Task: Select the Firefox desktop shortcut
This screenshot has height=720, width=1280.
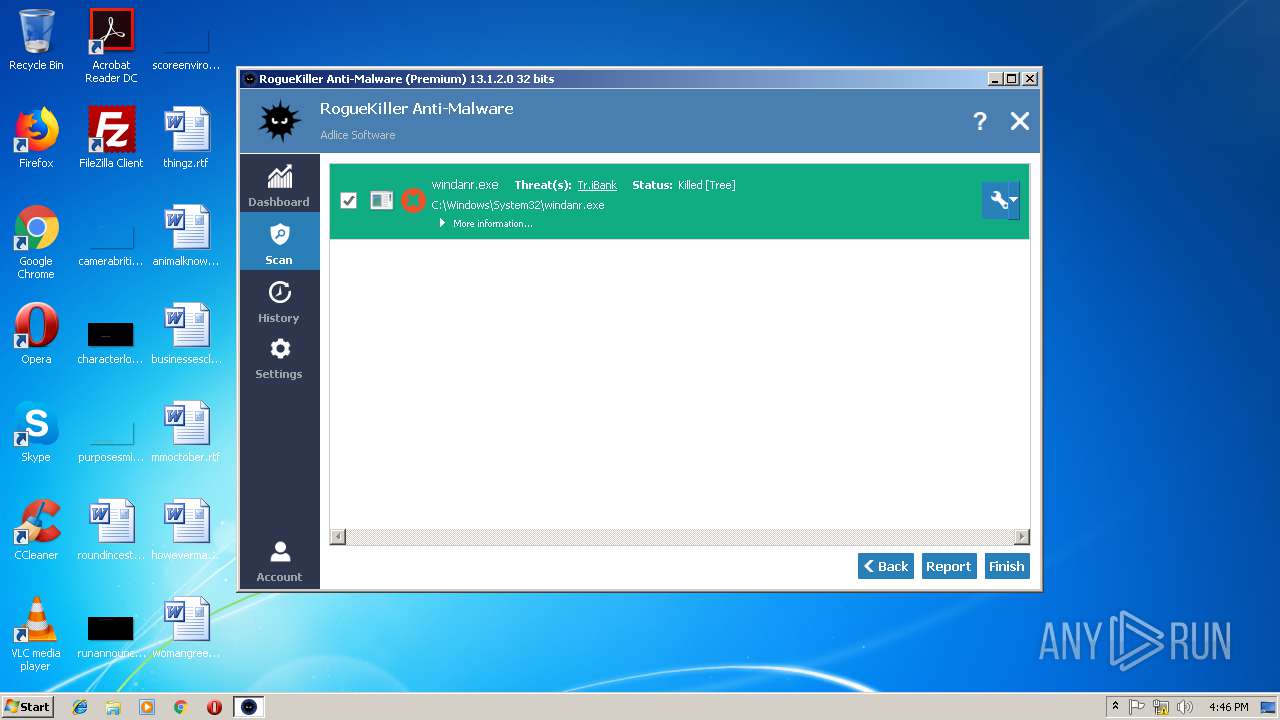Action: click(36, 138)
